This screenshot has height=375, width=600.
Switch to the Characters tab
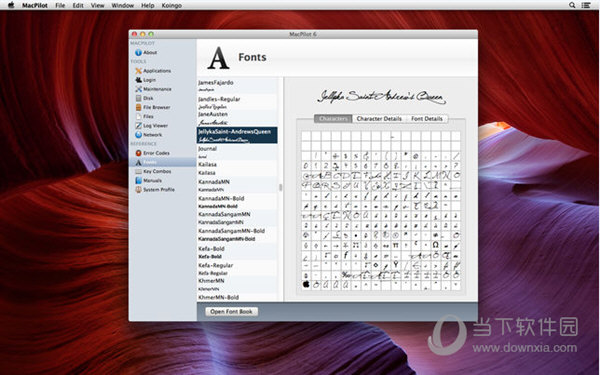point(333,119)
